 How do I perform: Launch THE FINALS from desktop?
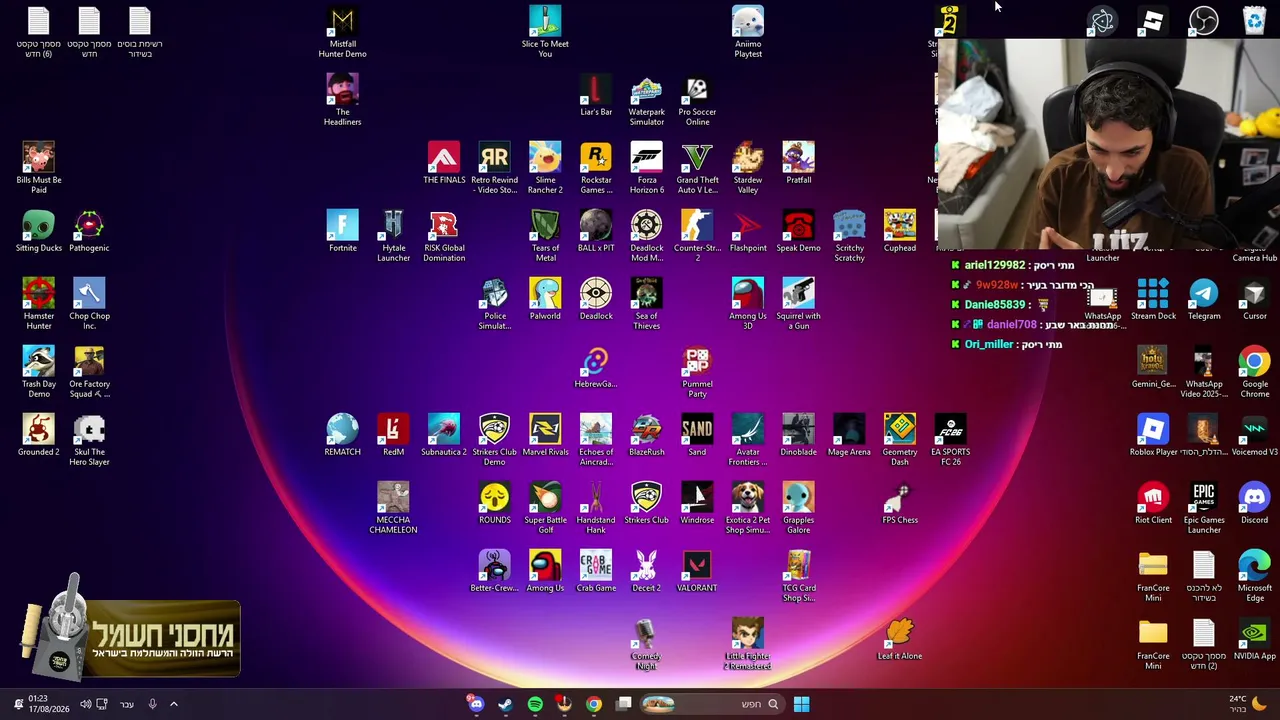[444, 164]
